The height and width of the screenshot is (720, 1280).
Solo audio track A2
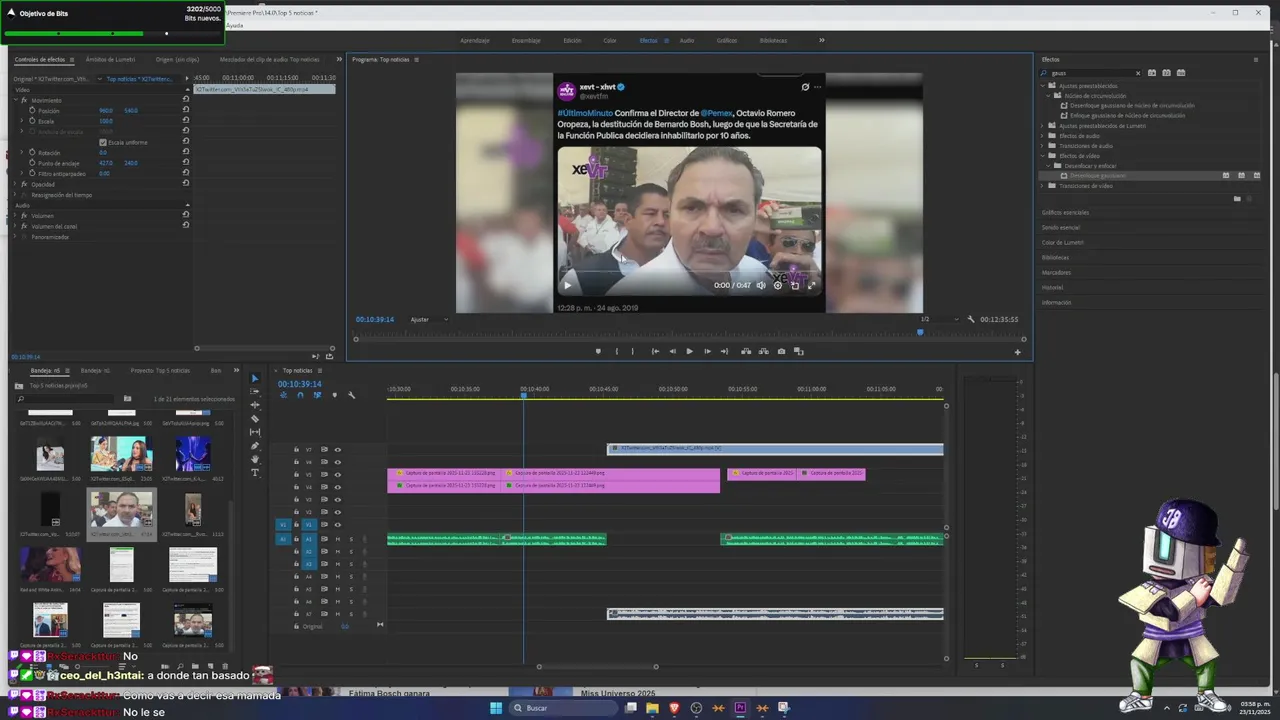point(350,551)
